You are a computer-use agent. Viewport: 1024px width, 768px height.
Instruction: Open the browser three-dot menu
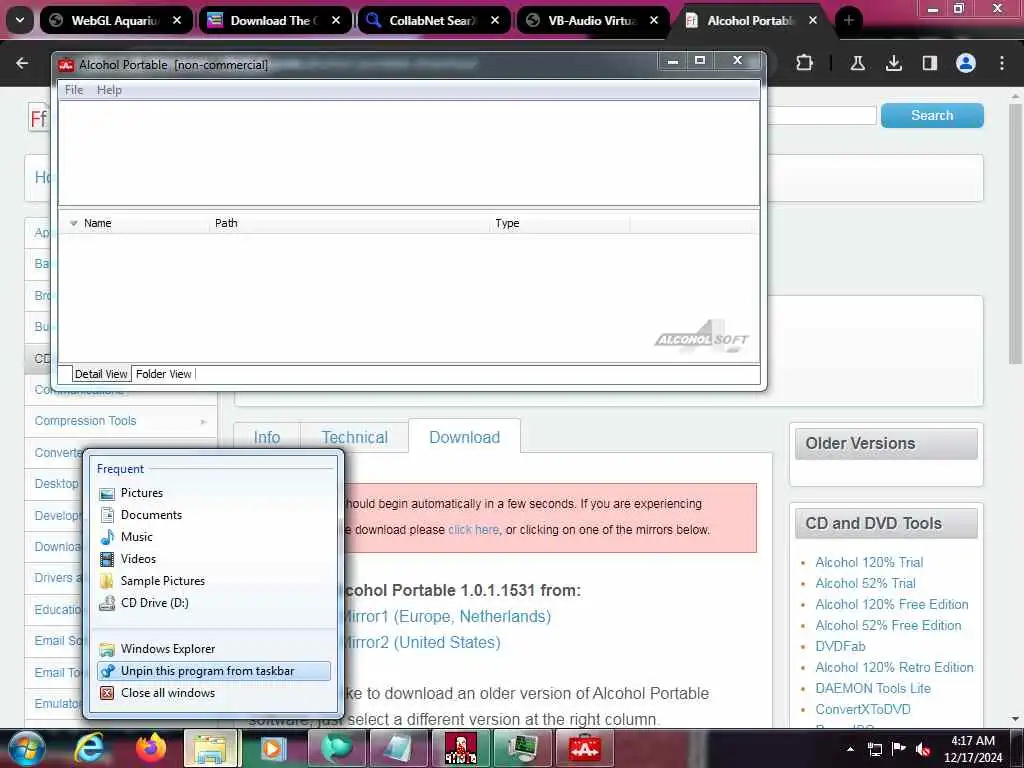tap(1002, 63)
